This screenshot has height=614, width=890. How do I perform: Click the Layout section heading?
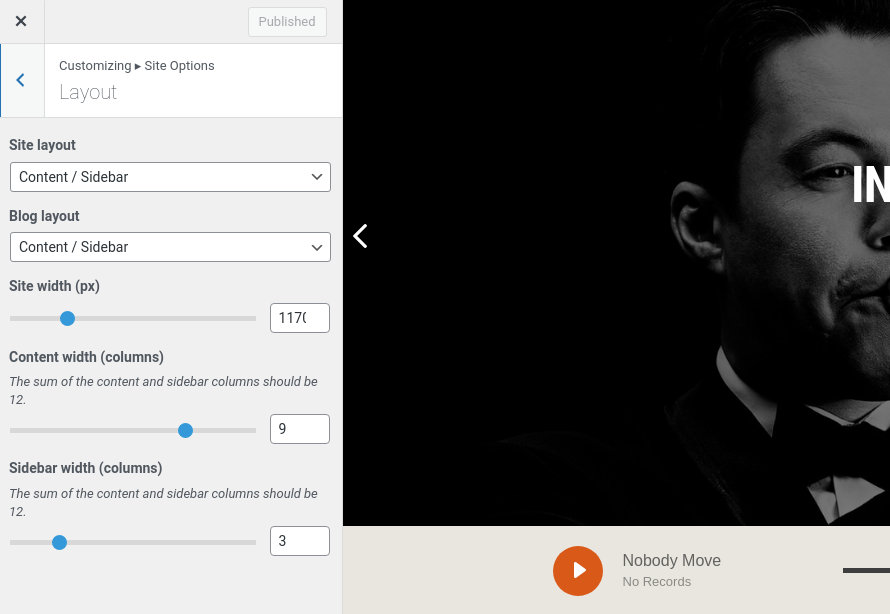pyautogui.click(x=88, y=92)
